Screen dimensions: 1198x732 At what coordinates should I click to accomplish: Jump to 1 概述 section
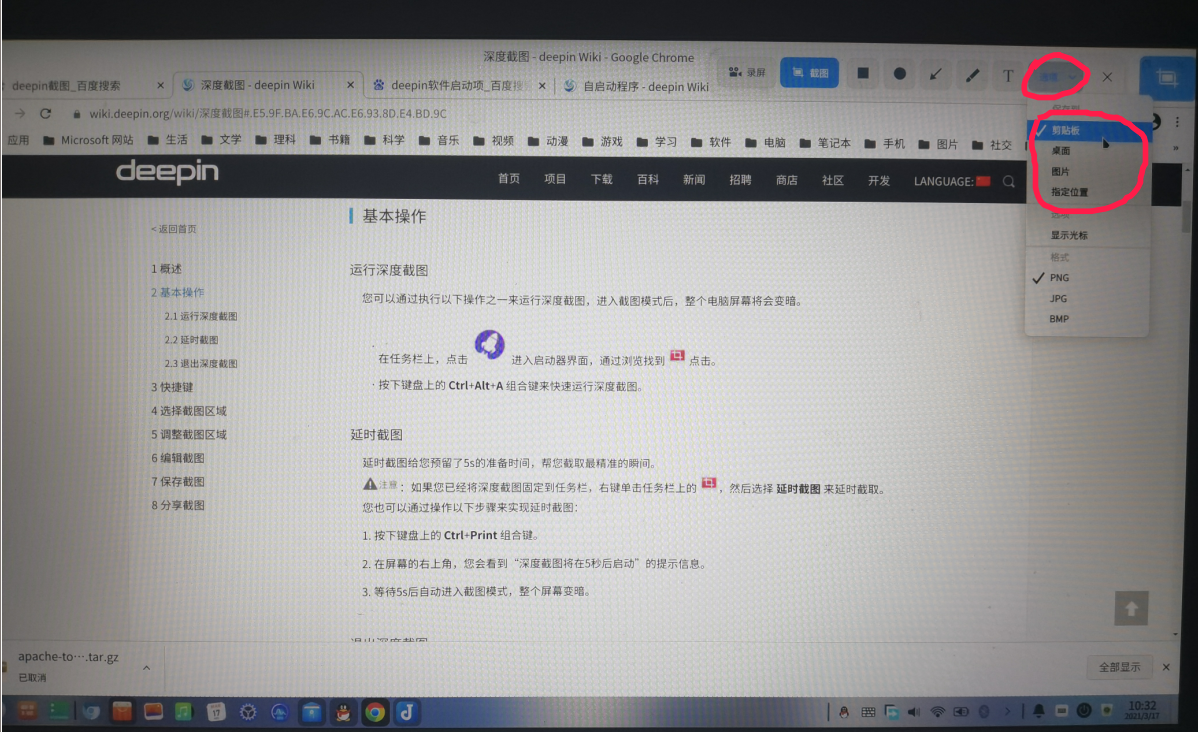click(167, 269)
